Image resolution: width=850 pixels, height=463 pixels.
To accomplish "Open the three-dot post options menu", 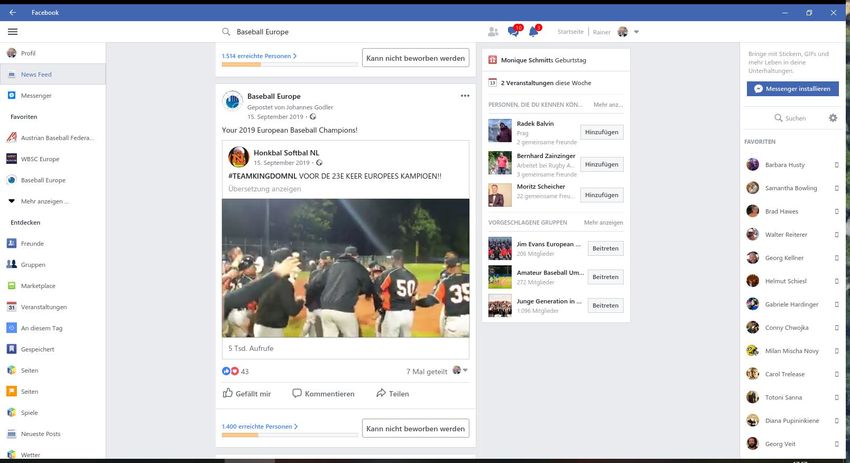I will [465, 95].
